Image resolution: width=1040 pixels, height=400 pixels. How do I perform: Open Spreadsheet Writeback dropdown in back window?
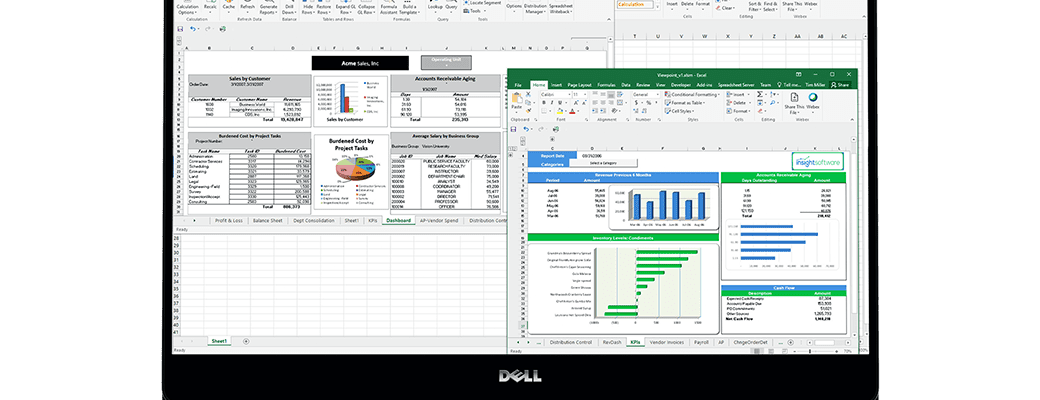click(561, 9)
